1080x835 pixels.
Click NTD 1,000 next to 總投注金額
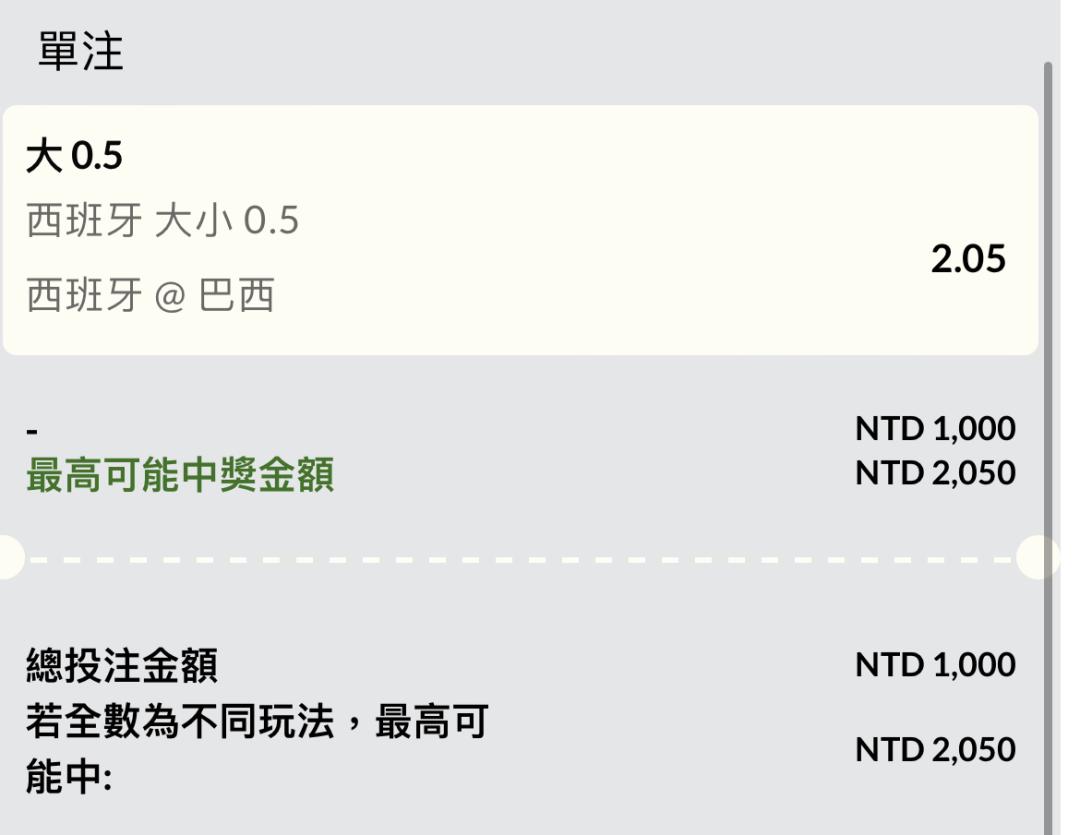pos(935,665)
